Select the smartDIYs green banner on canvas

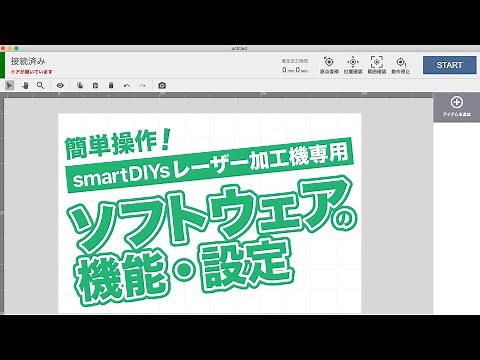tap(210, 164)
